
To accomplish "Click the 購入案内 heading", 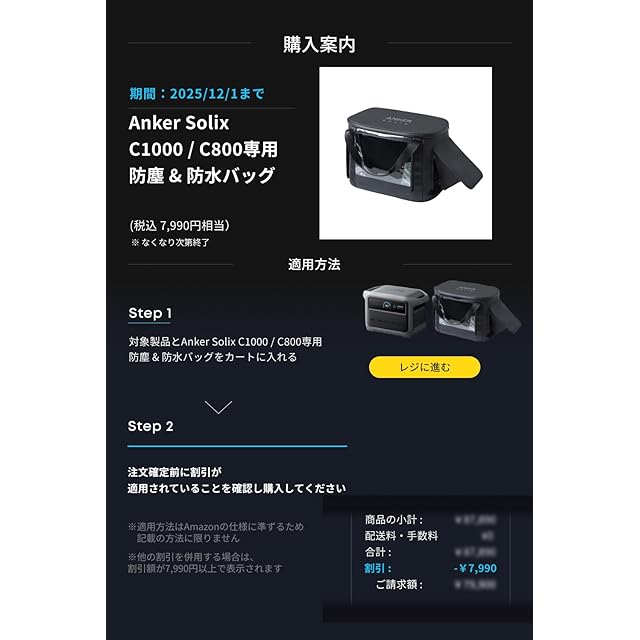I will 319,44.
